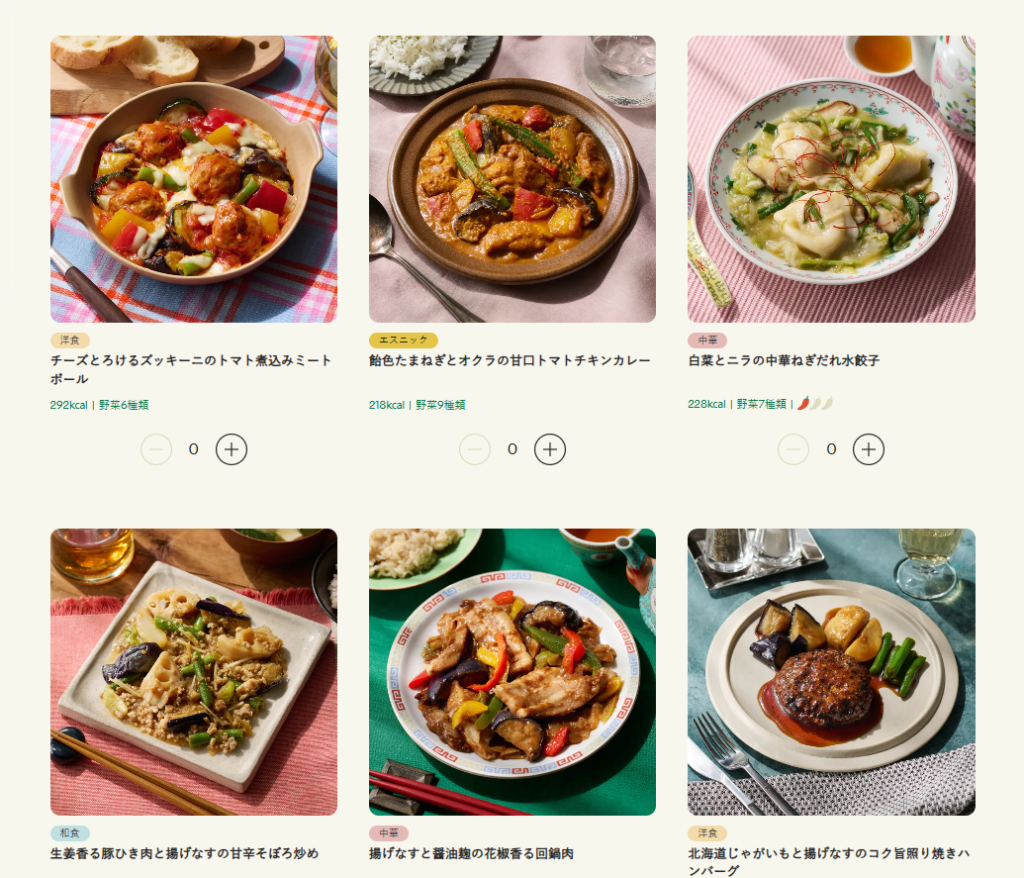Decrease quantity of tomato meatball dish
Viewport: 1024px width, 878px height.
(x=156, y=450)
